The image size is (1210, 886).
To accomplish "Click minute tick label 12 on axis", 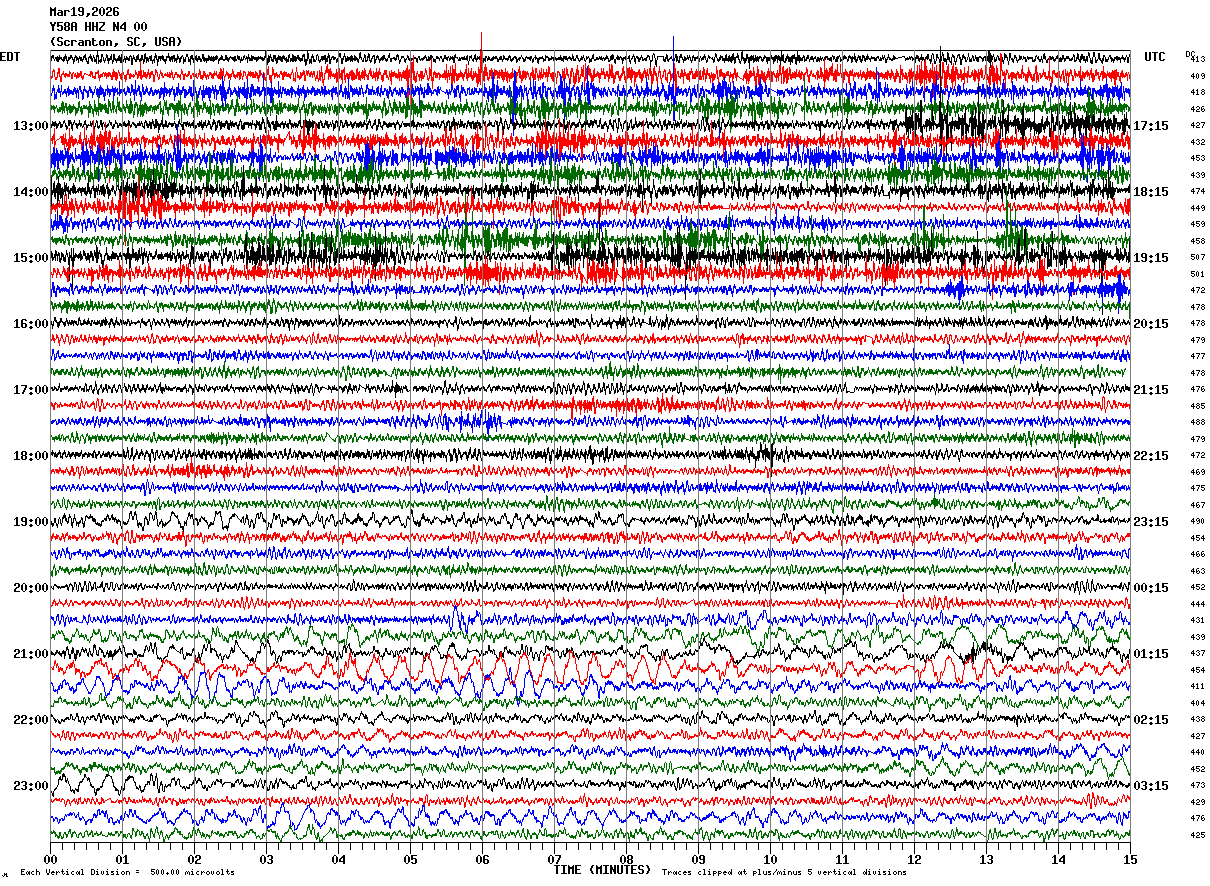I will click(x=914, y=859).
